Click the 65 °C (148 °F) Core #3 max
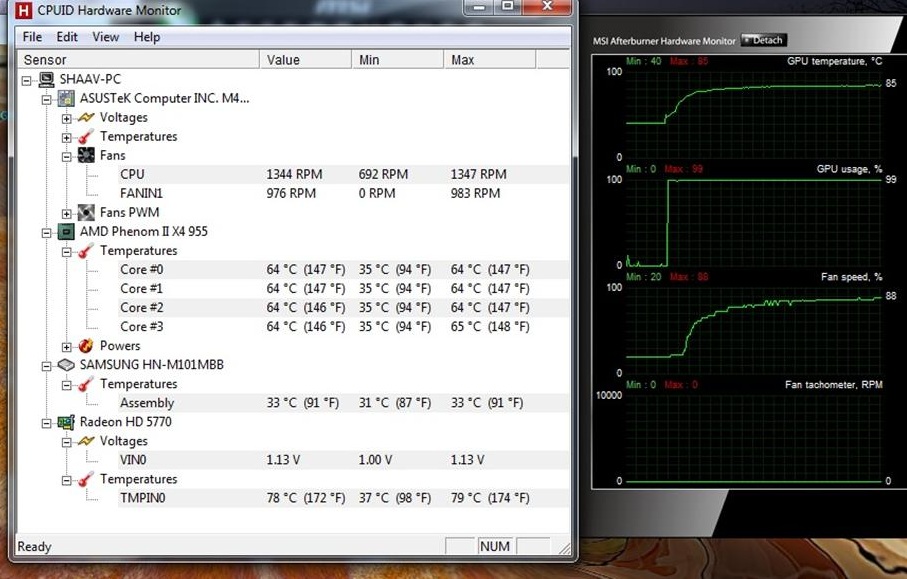 point(490,327)
